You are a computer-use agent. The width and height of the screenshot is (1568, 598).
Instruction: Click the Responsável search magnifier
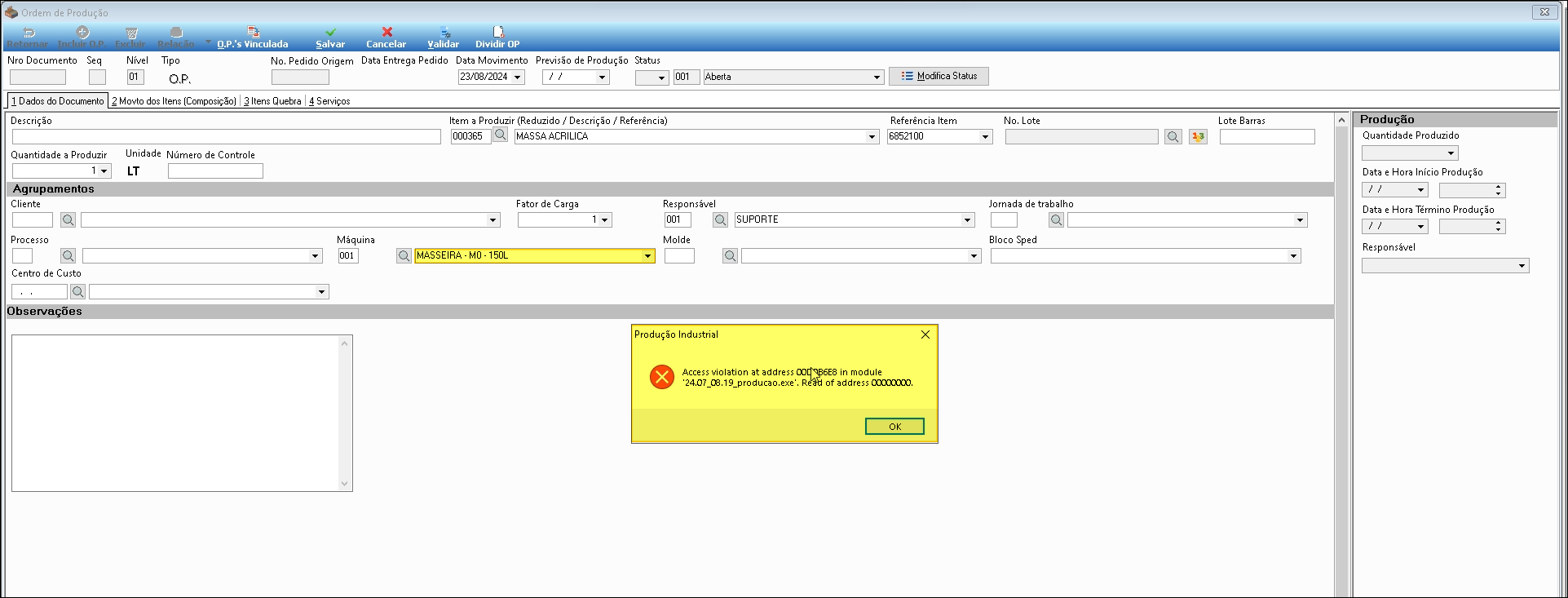[720, 220]
